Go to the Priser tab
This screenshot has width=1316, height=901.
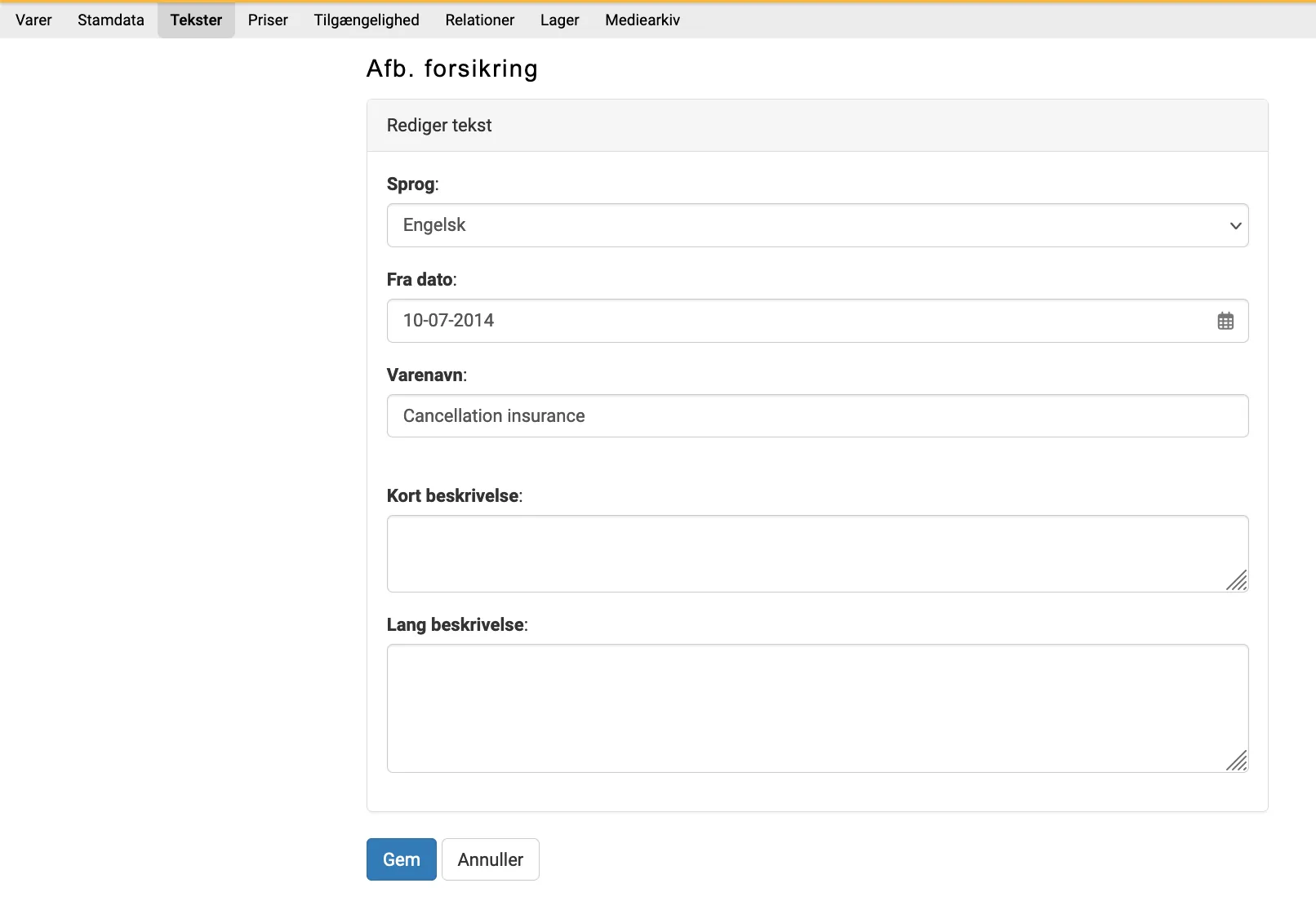coord(268,20)
